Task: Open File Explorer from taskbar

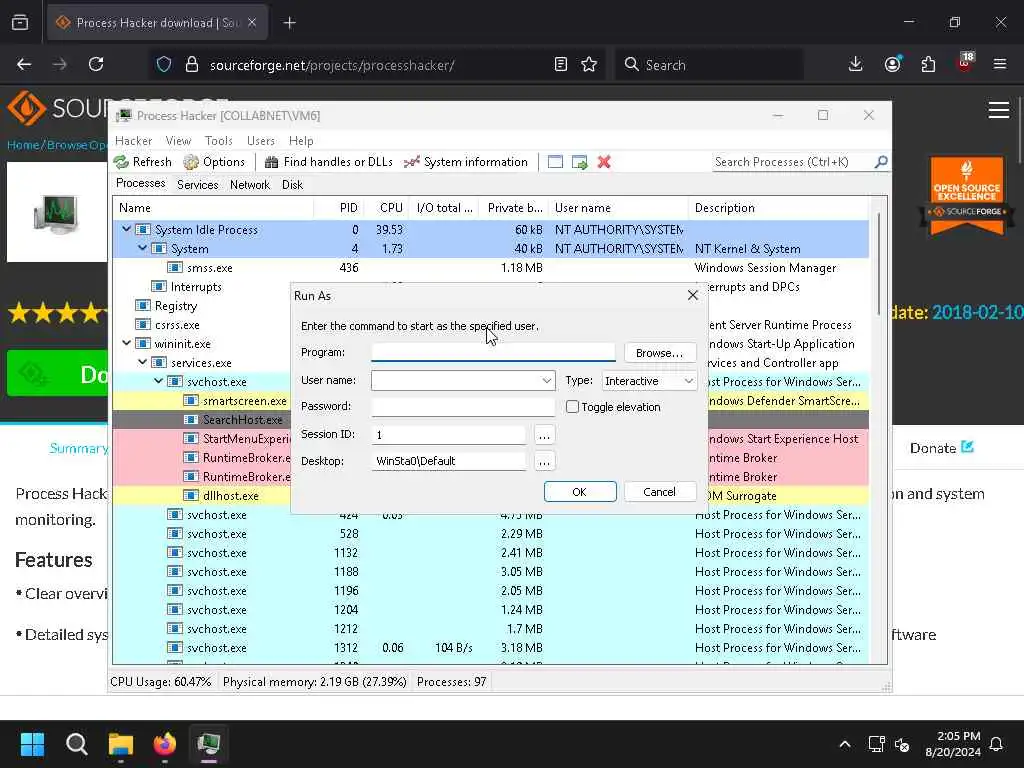Action: coord(121,744)
